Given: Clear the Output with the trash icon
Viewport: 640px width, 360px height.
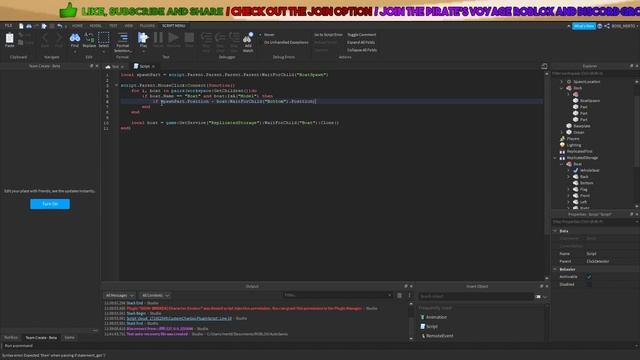Looking at the screenshot, I should coord(400,295).
